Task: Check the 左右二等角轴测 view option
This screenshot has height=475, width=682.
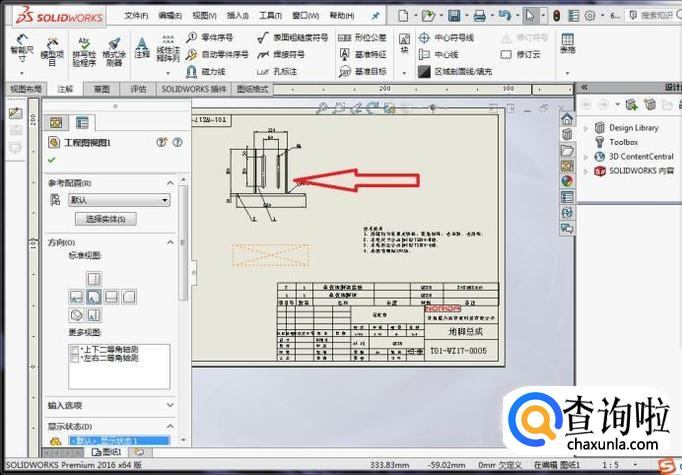Action: point(75,358)
